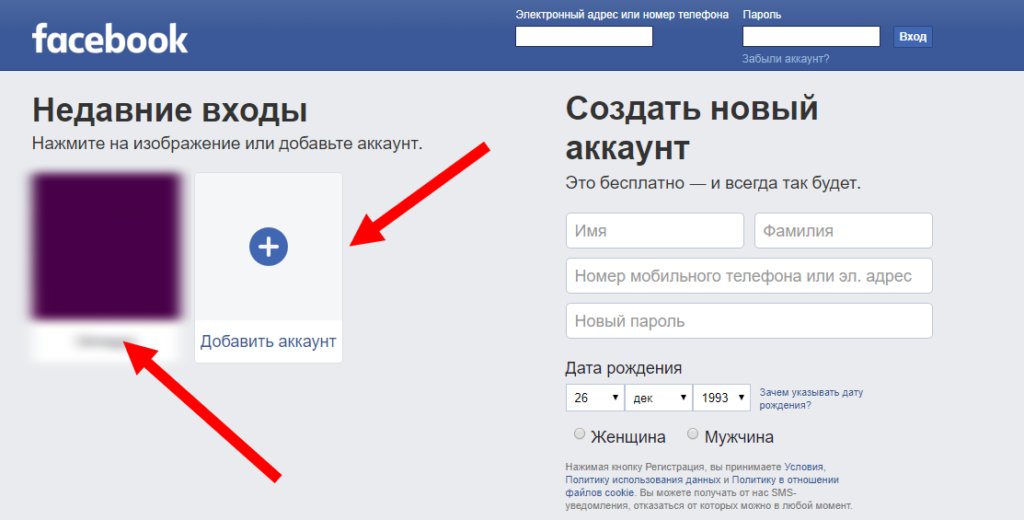Select the Мужчина radio button
Image resolution: width=1024 pixels, height=520 pixels.
[693, 434]
